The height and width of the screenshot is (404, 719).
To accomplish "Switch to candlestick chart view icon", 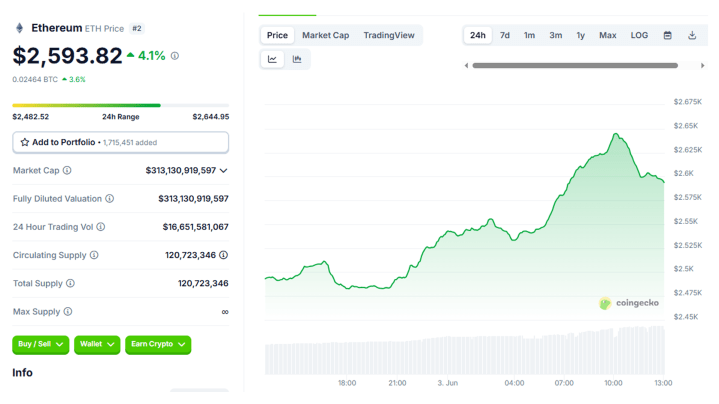I will (297, 59).
